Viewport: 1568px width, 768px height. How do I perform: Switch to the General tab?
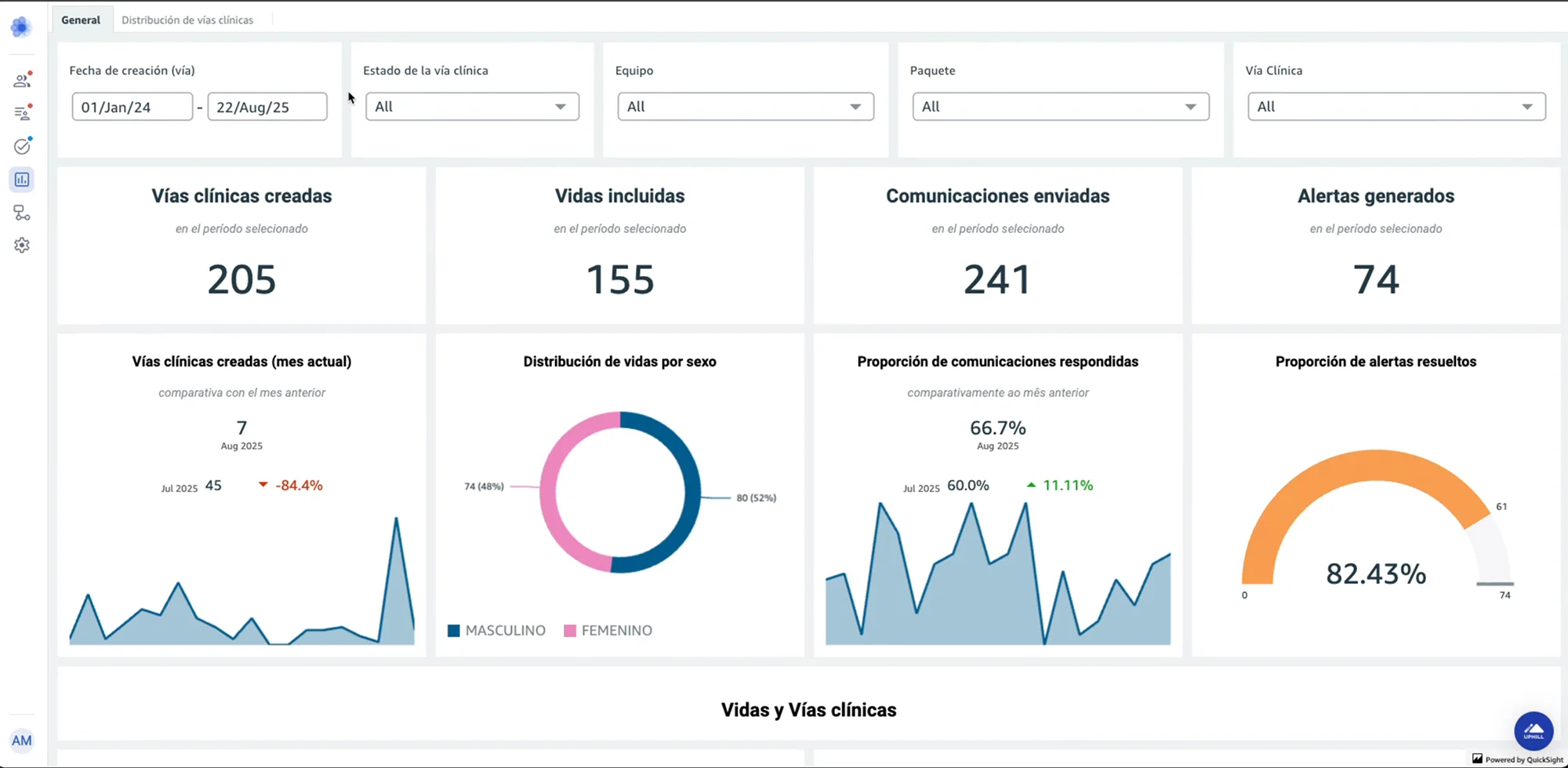click(81, 20)
